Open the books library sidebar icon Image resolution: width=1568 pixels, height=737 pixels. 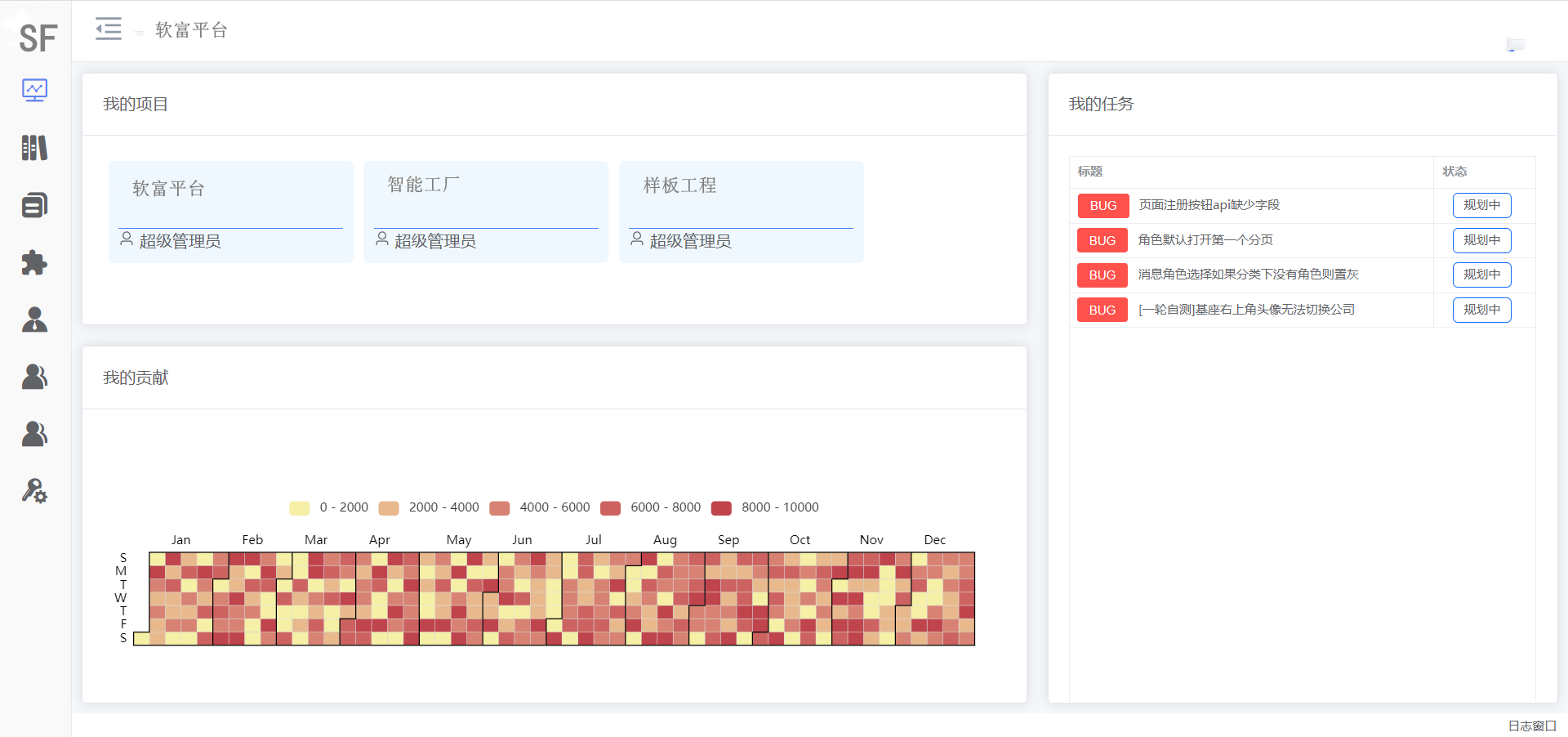click(34, 148)
